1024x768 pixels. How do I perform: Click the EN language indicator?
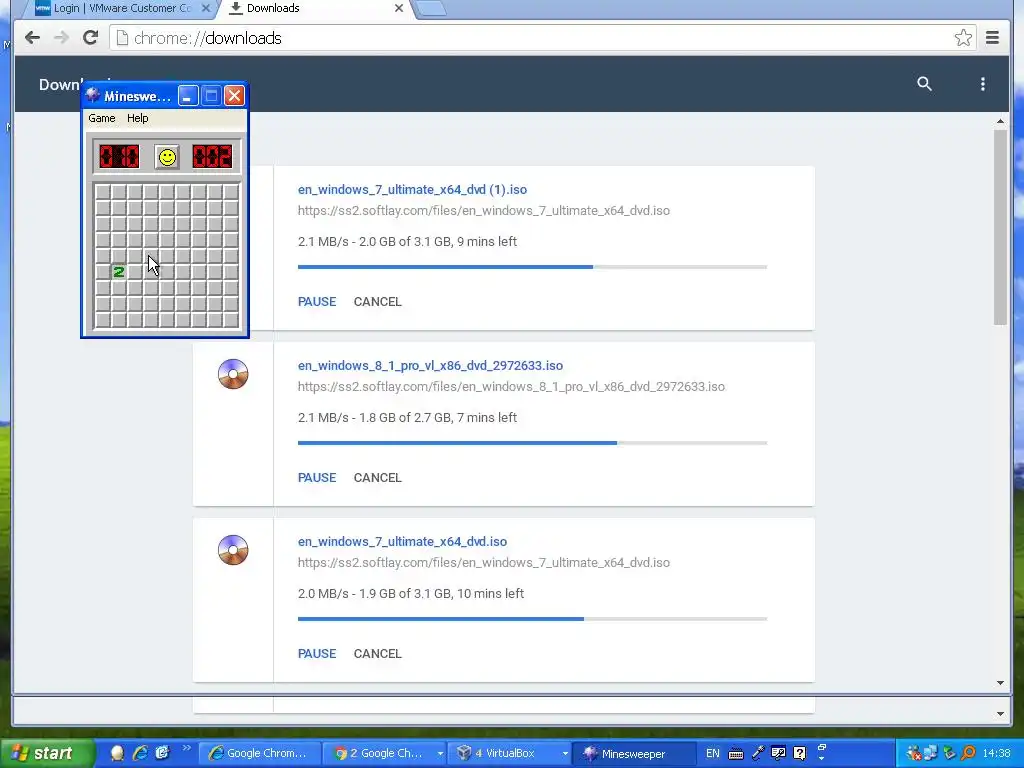coord(712,753)
